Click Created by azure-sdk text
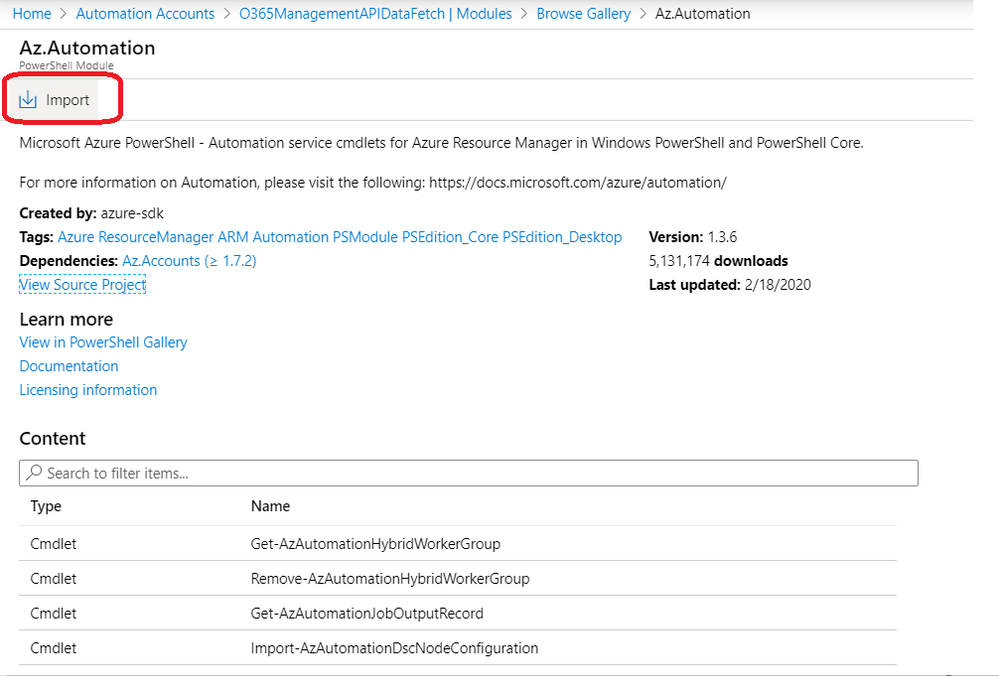The height and width of the screenshot is (676, 999). (x=91, y=213)
